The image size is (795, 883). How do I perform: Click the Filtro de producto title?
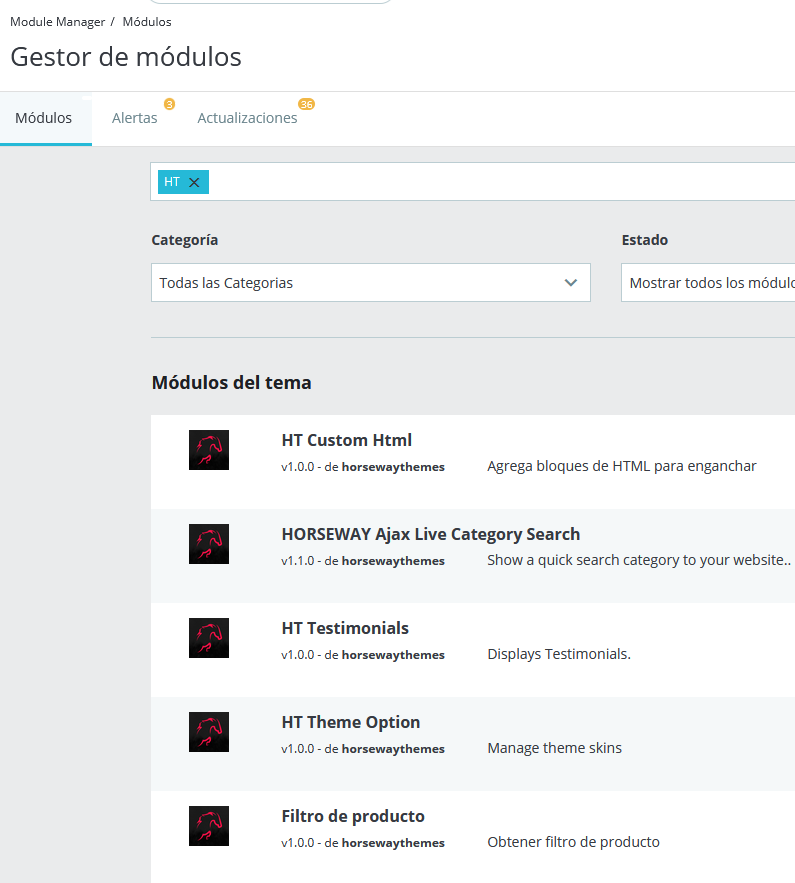(x=353, y=817)
